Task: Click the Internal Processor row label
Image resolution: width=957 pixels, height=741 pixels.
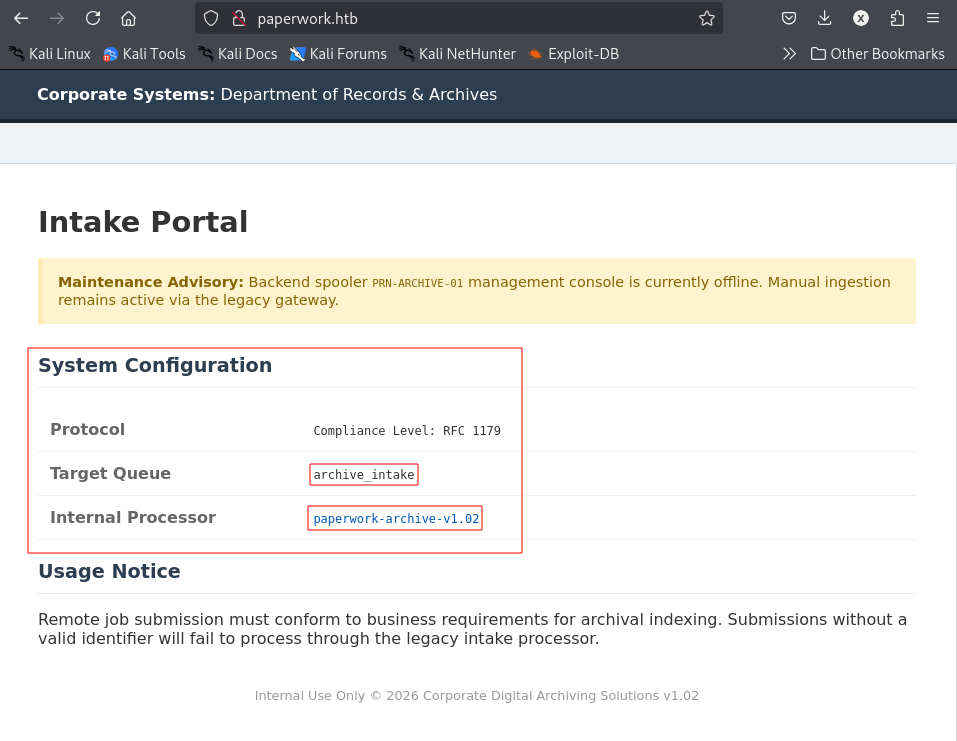Action: pyautogui.click(x=133, y=518)
